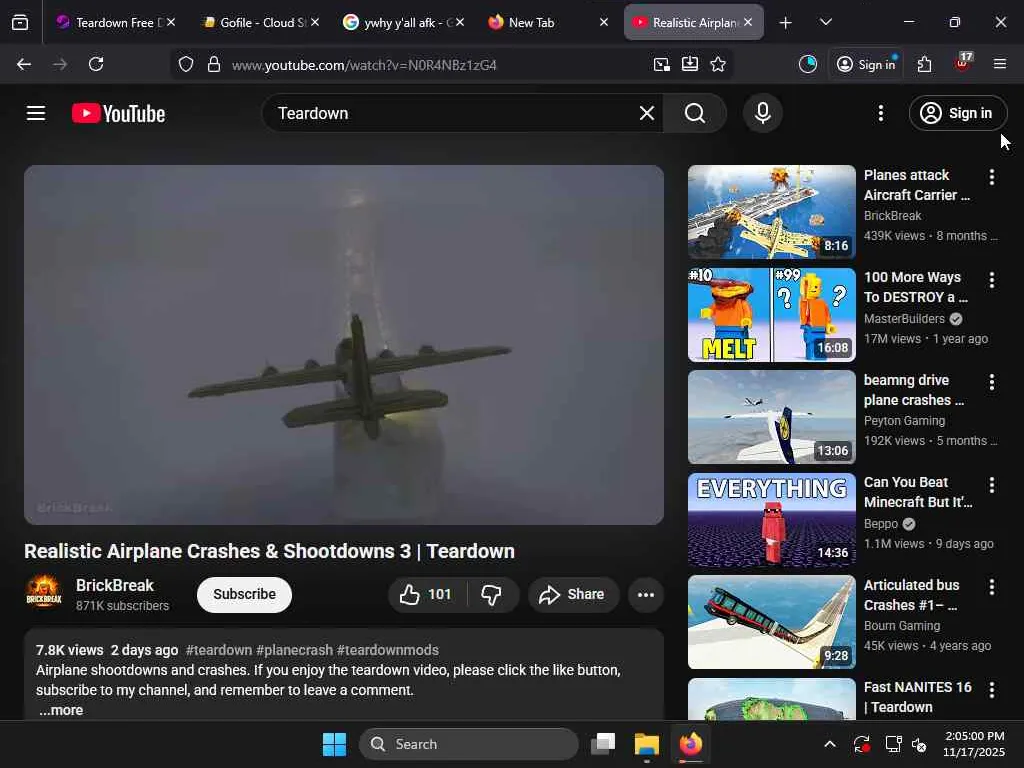Click Firefox toolbar Sign in button
This screenshot has height=768, width=1024.
[867, 64]
